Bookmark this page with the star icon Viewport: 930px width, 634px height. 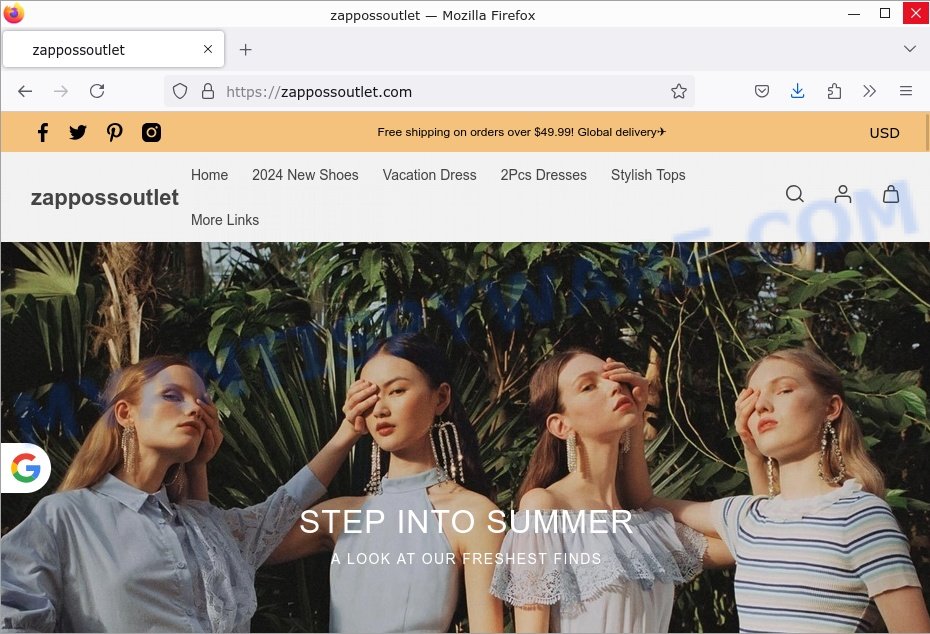[679, 91]
